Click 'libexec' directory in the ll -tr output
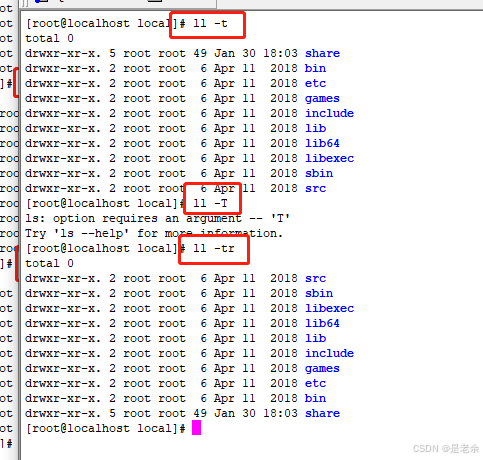The image size is (483, 460). pos(329,308)
